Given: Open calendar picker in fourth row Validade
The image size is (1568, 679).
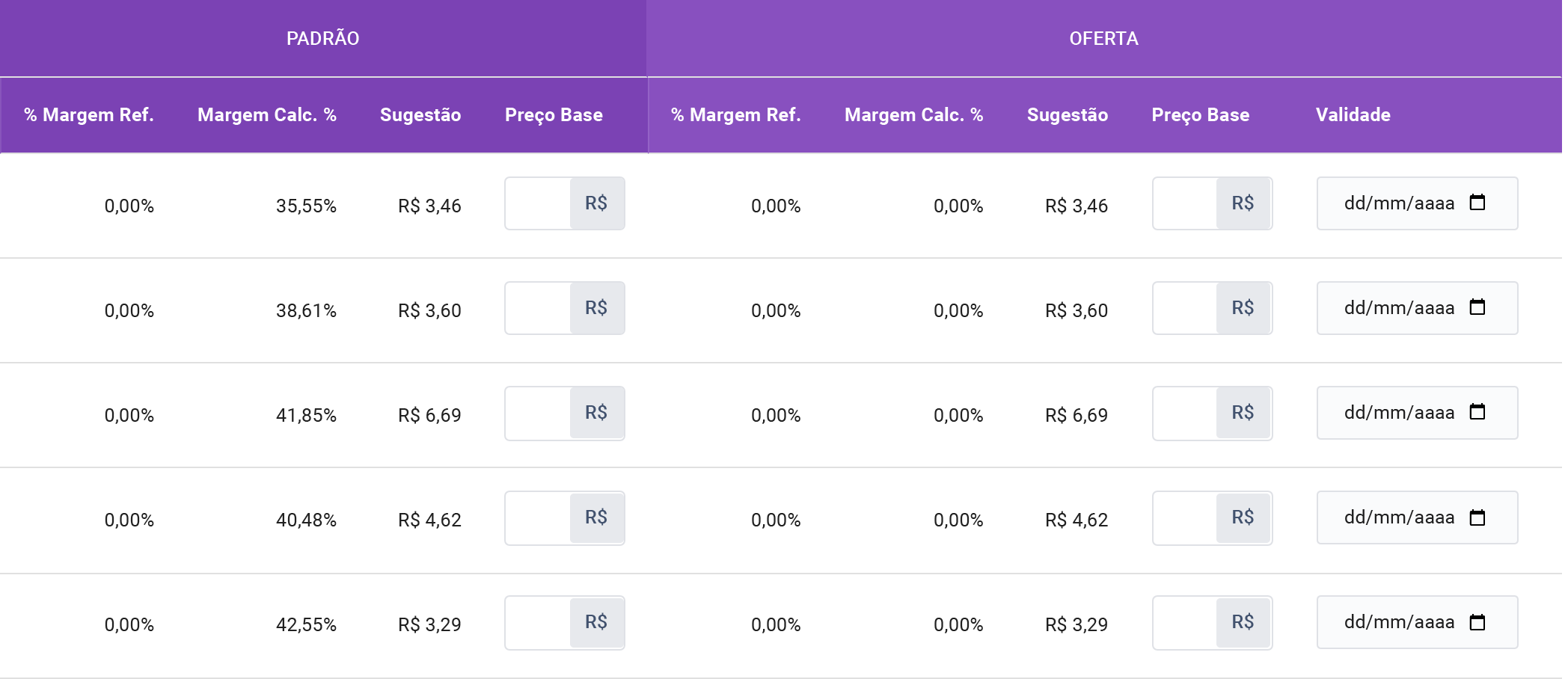Looking at the screenshot, I should coord(1477,517).
